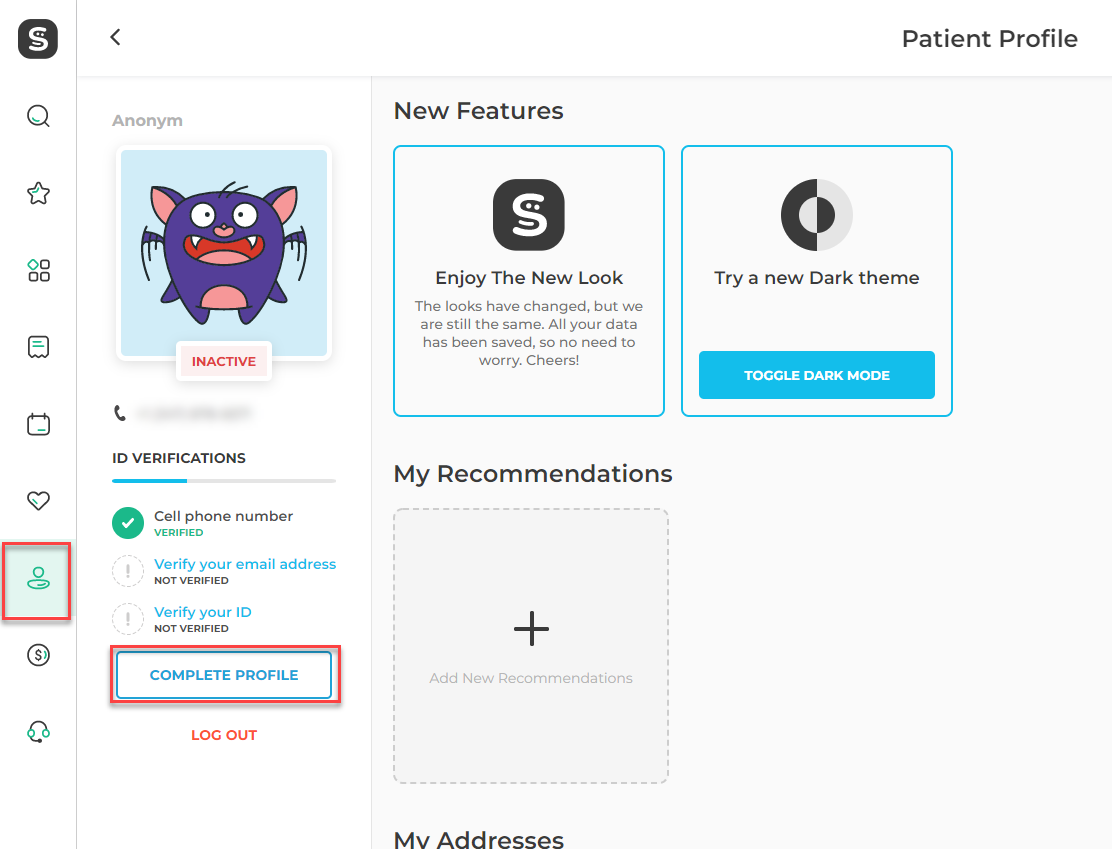Go back using the left chevron
1112x849 pixels.
coord(116,37)
